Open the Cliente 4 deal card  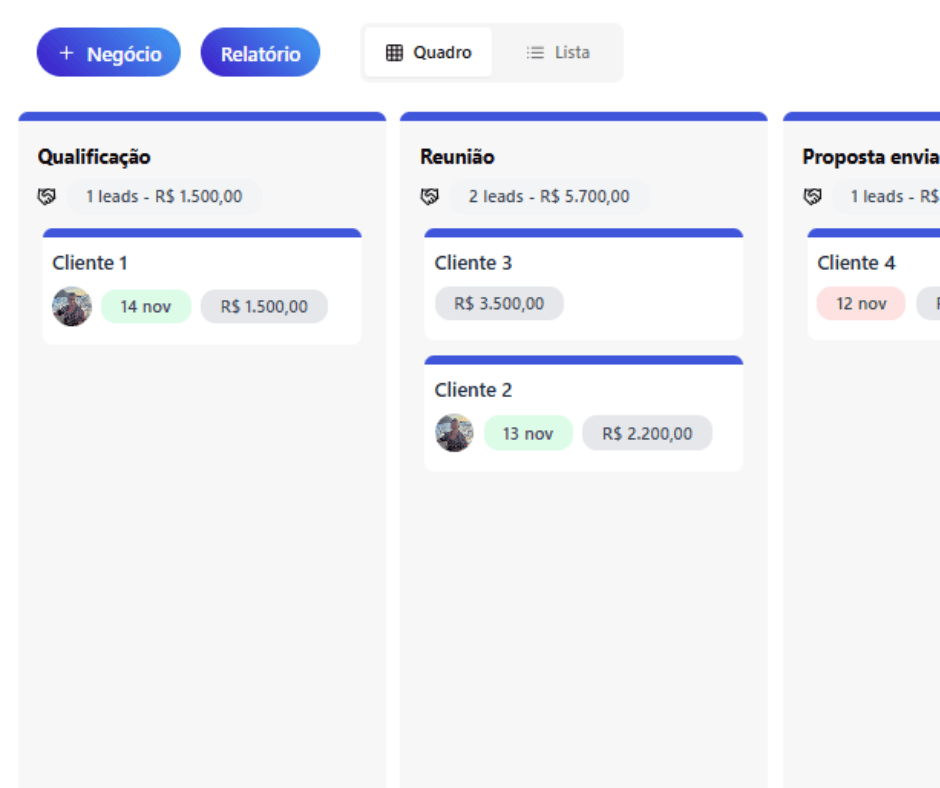tap(856, 263)
